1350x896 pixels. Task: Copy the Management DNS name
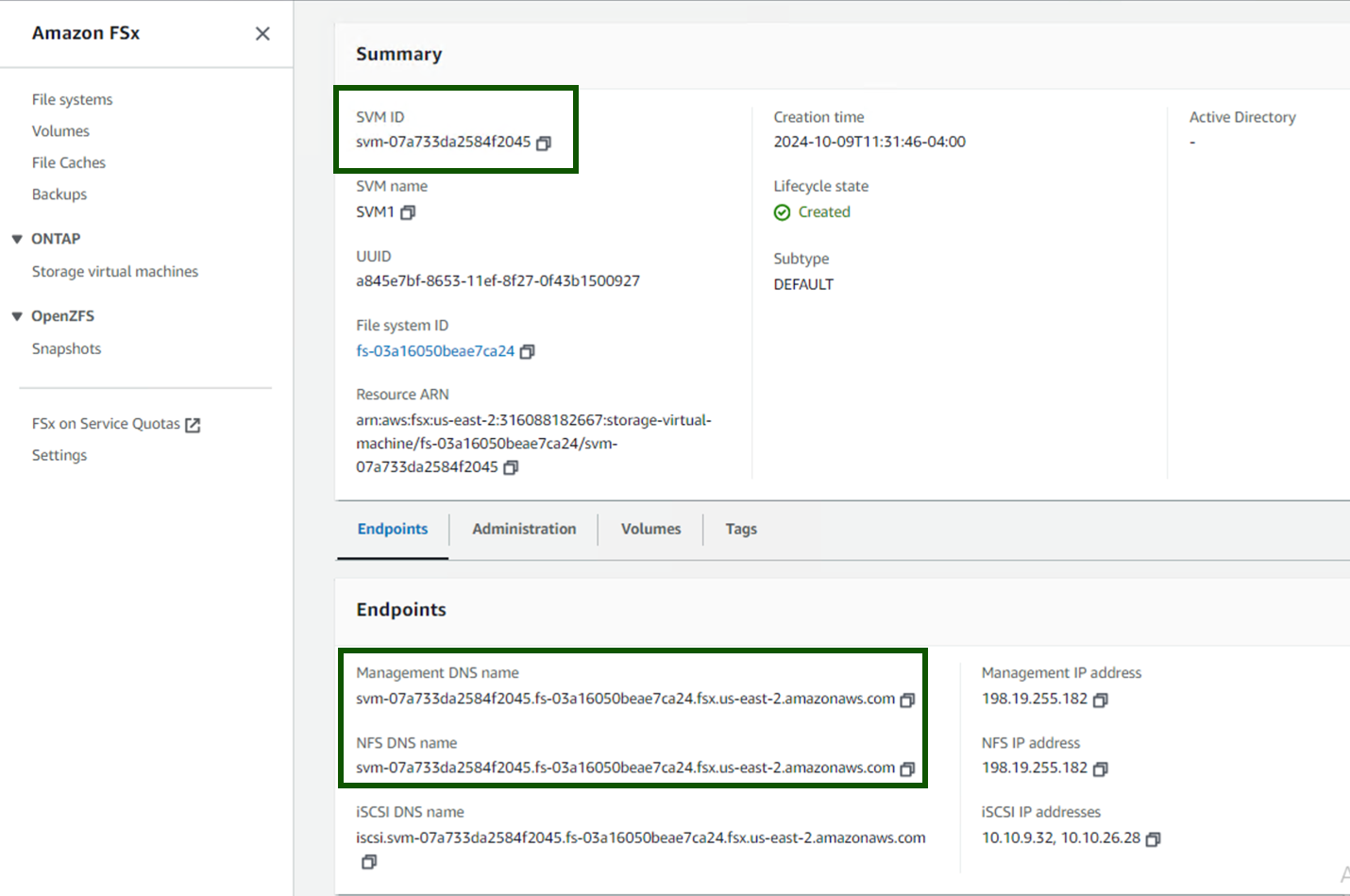tap(907, 700)
